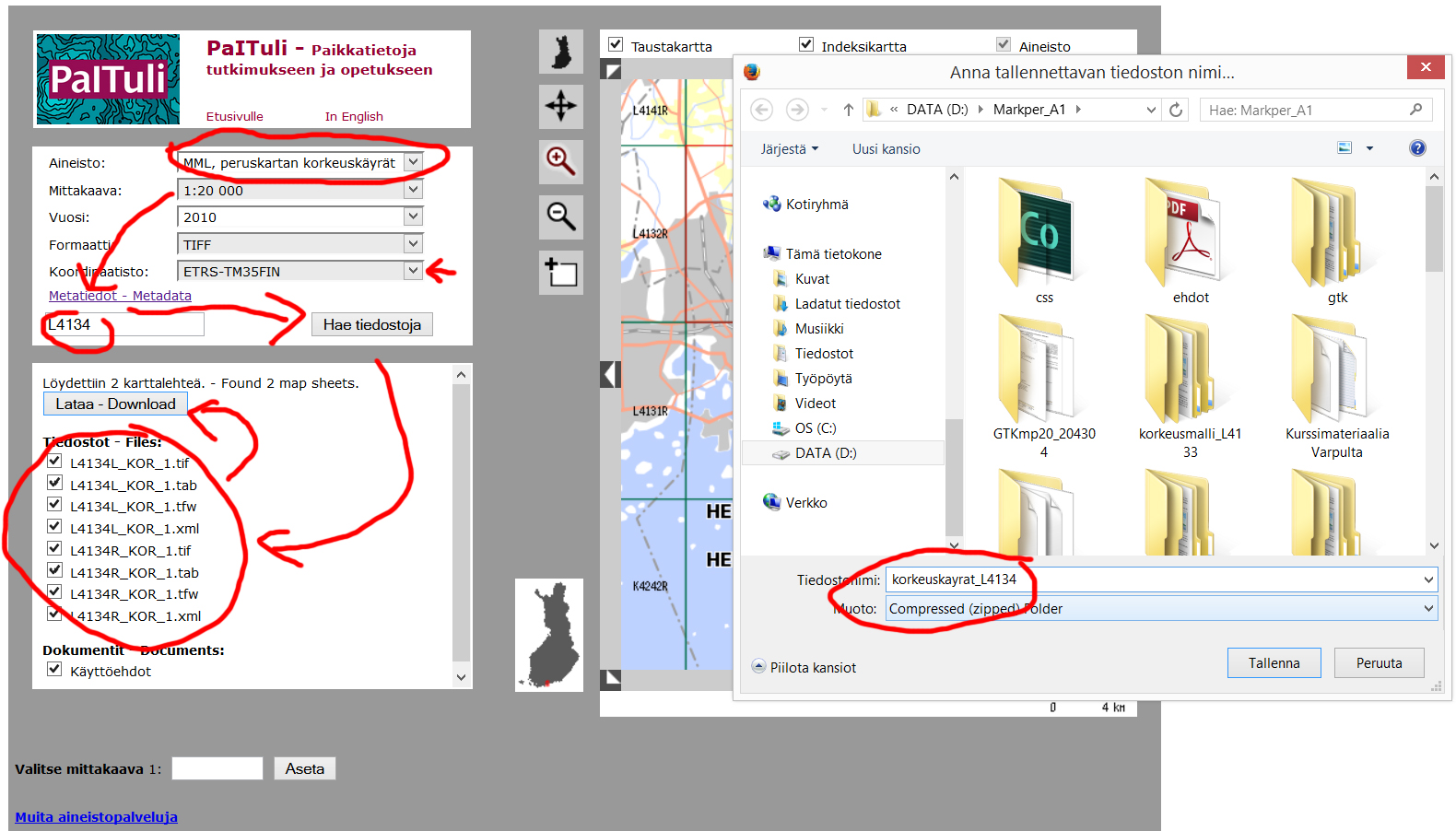Click the Finland overview map thumbnail
Image resolution: width=1456 pixels, height=831 pixels.
(549, 635)
